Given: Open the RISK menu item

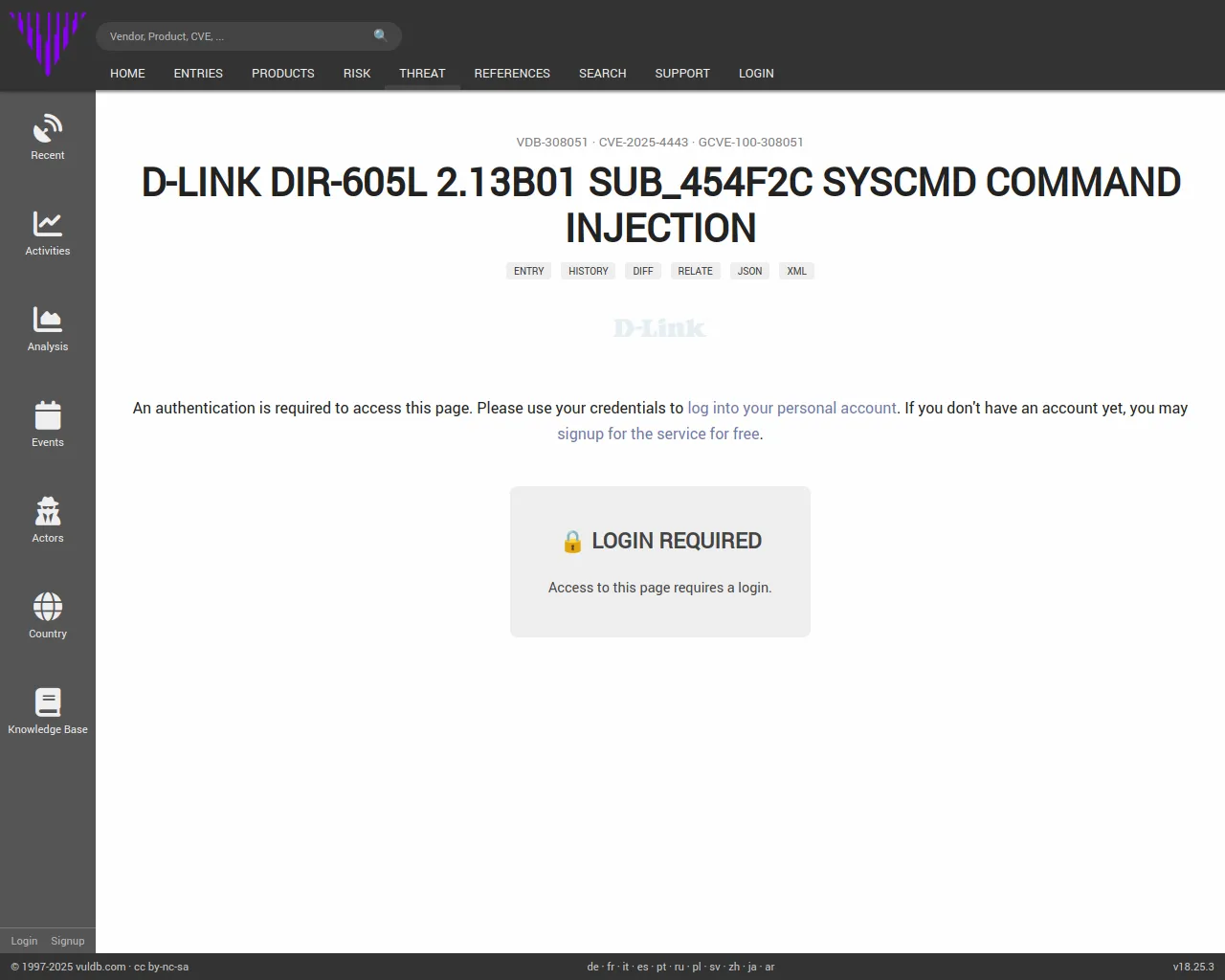Looking at the screenshot, I should pyautogui.click(x=357, y=73).
